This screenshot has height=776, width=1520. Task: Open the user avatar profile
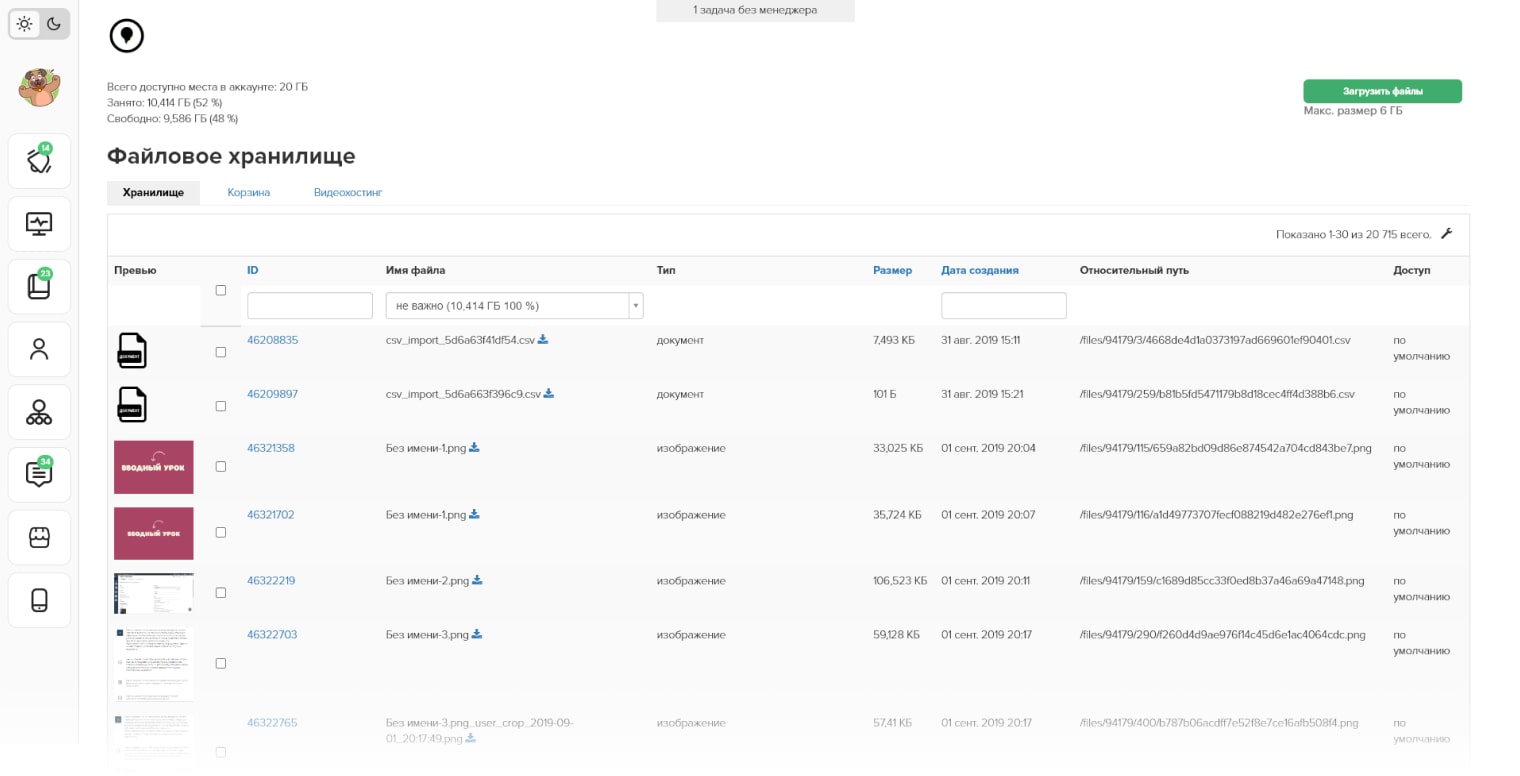click(39, 88)
